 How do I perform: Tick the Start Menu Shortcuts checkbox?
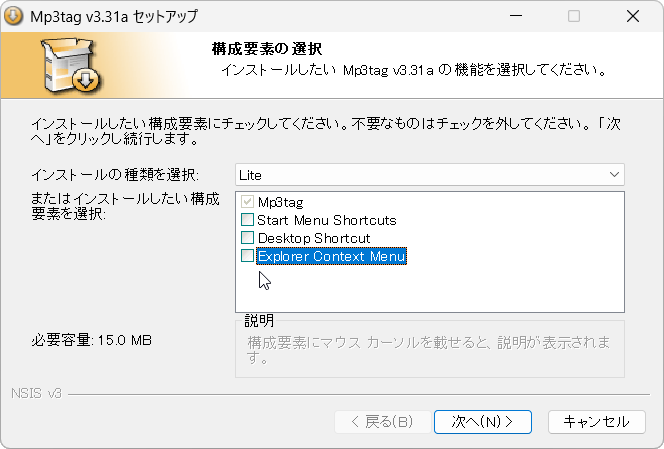(247, 220)
